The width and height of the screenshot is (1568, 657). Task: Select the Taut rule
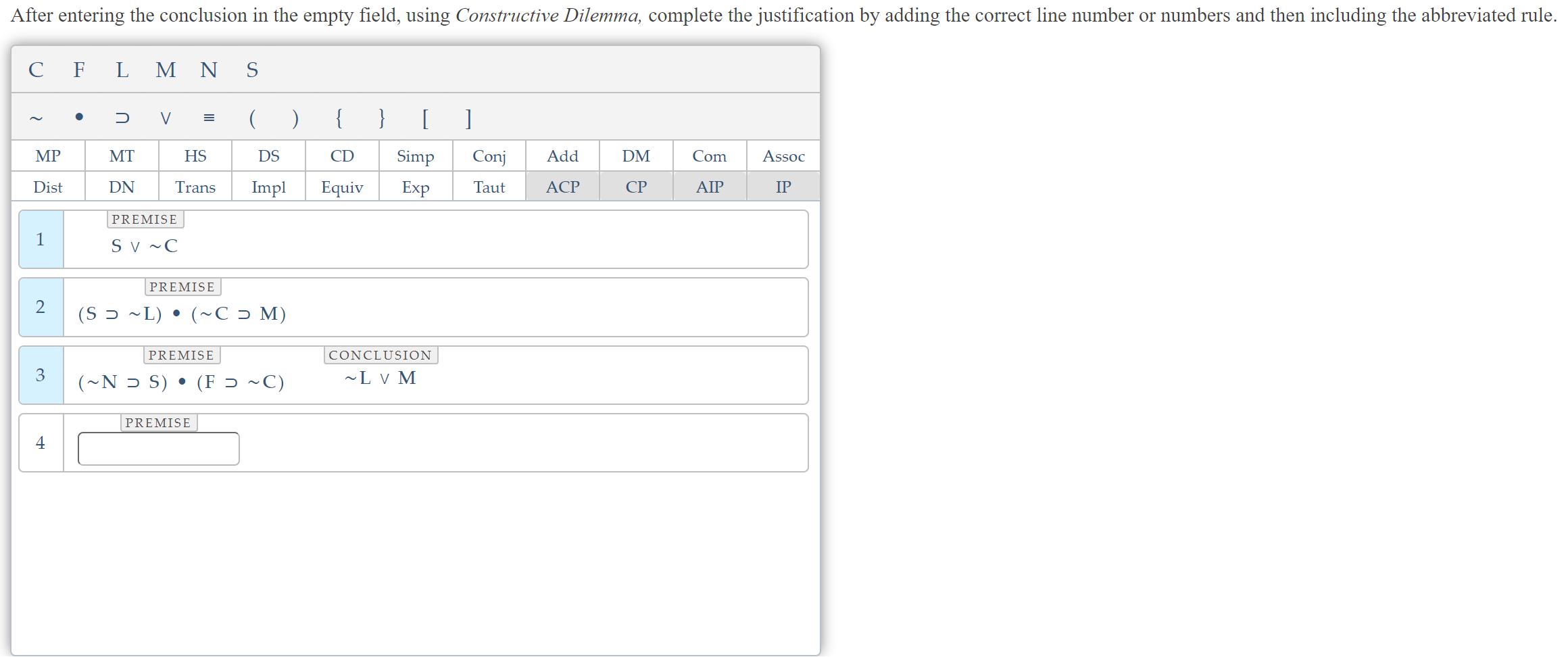pos(489,187)
